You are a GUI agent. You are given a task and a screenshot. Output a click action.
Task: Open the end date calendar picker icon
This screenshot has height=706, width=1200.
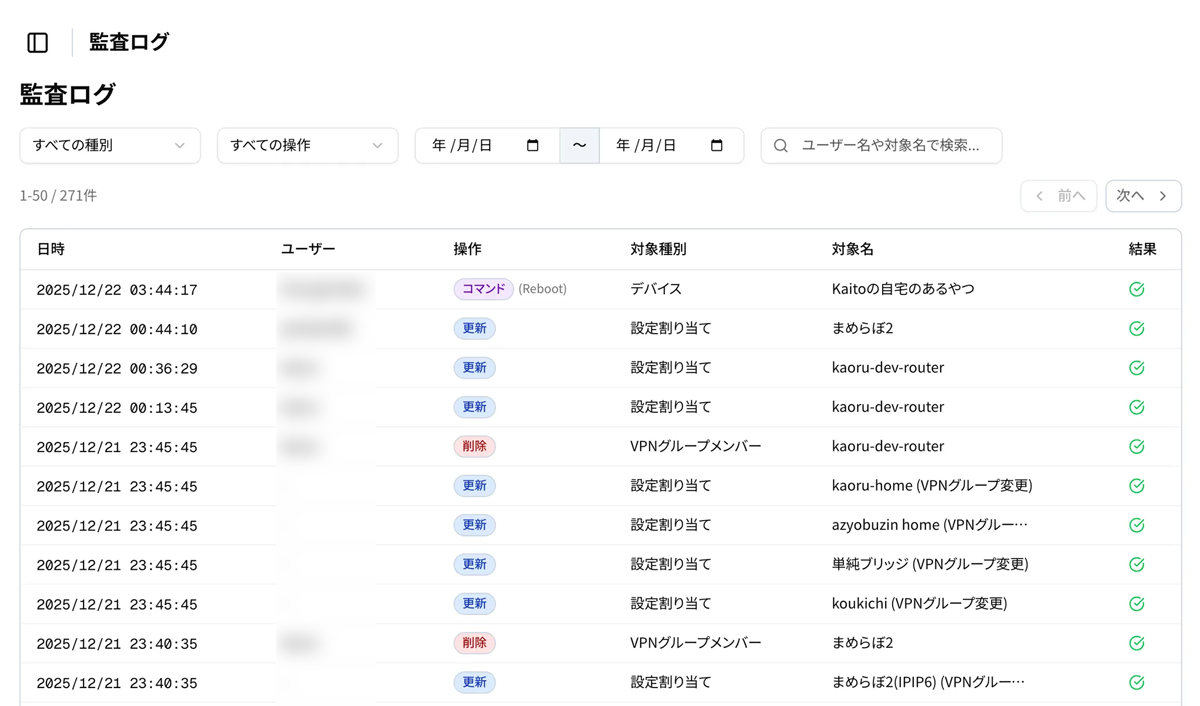717,146
